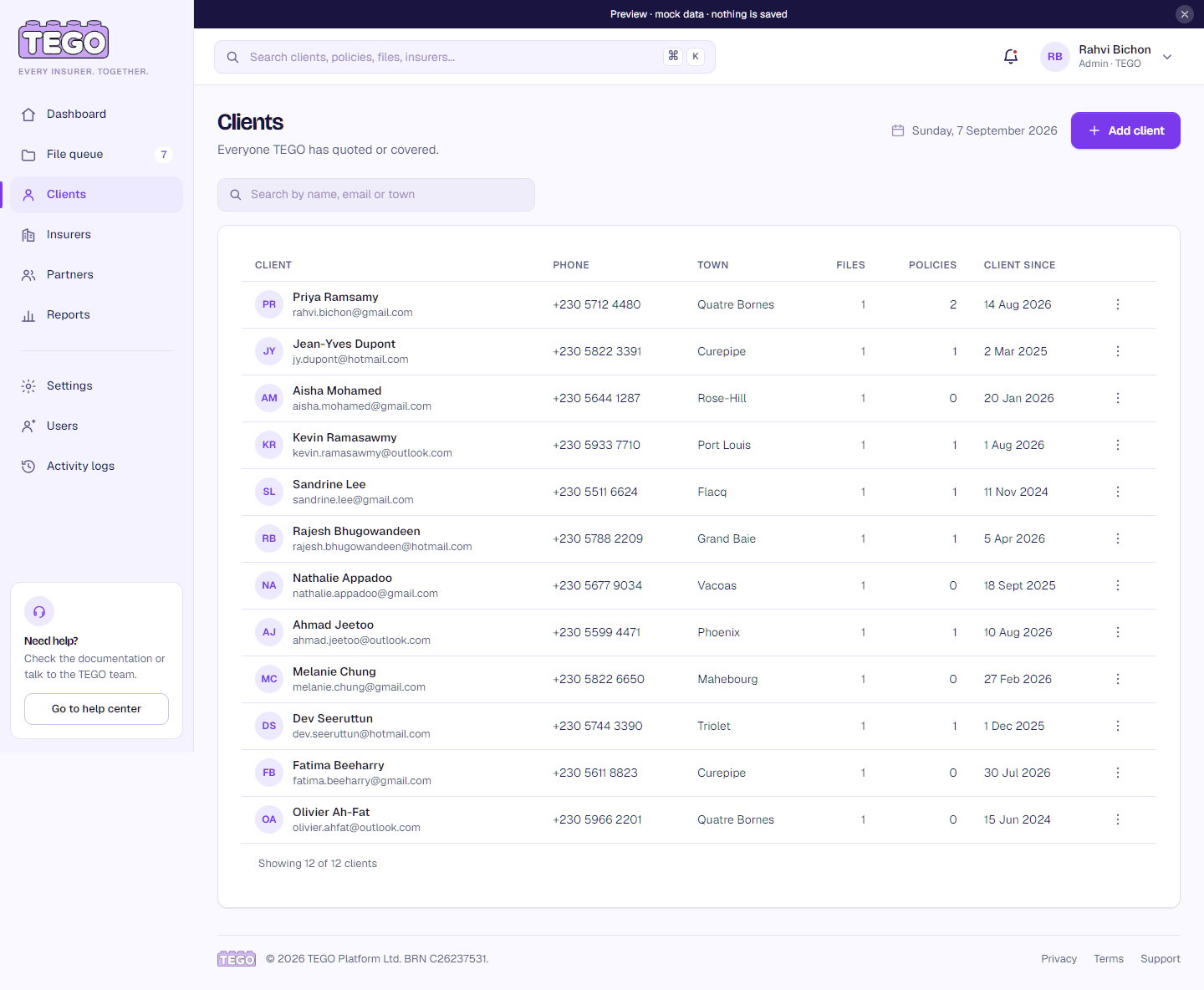Click the Town column header
Viewport: 1204px width, 990px height.
[x=713, y=265]
